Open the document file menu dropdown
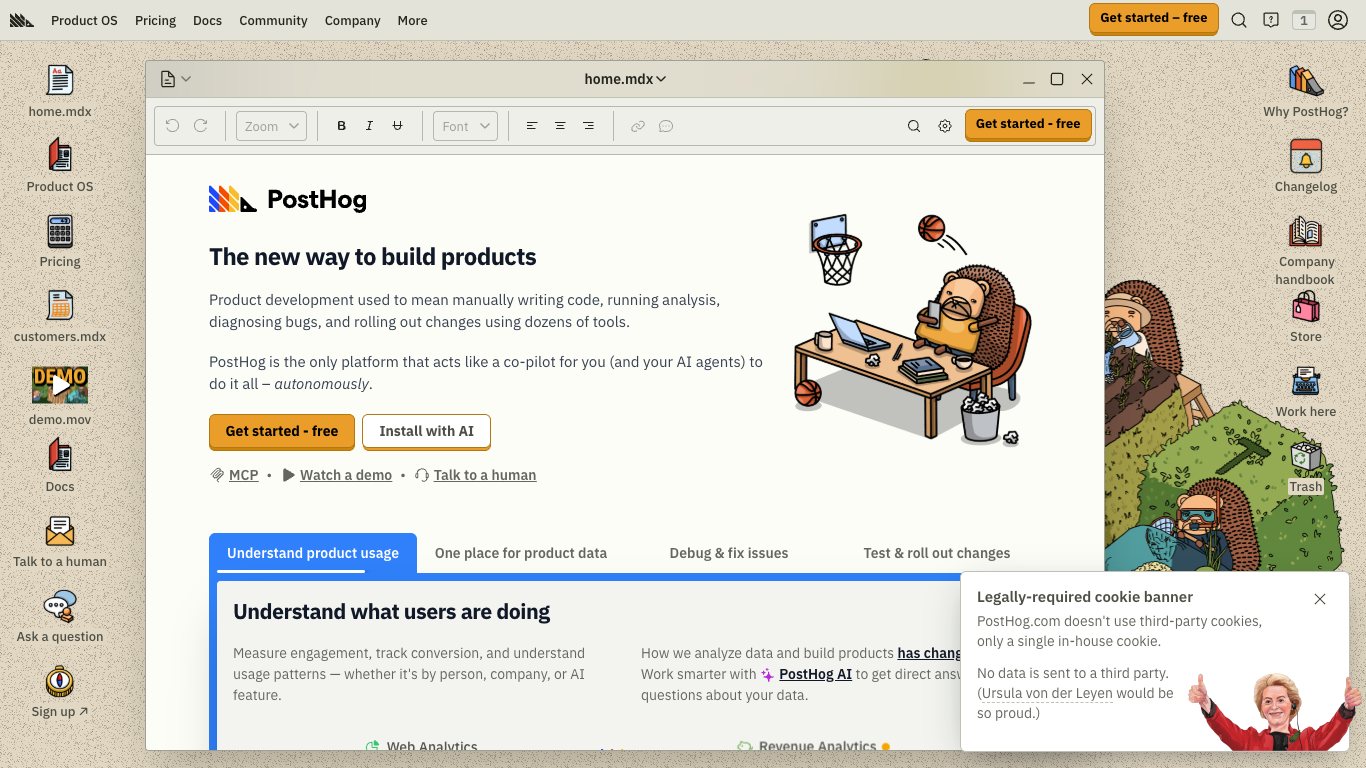The image size is (1366, 768). pyautogui.click(x=175, y=79)
